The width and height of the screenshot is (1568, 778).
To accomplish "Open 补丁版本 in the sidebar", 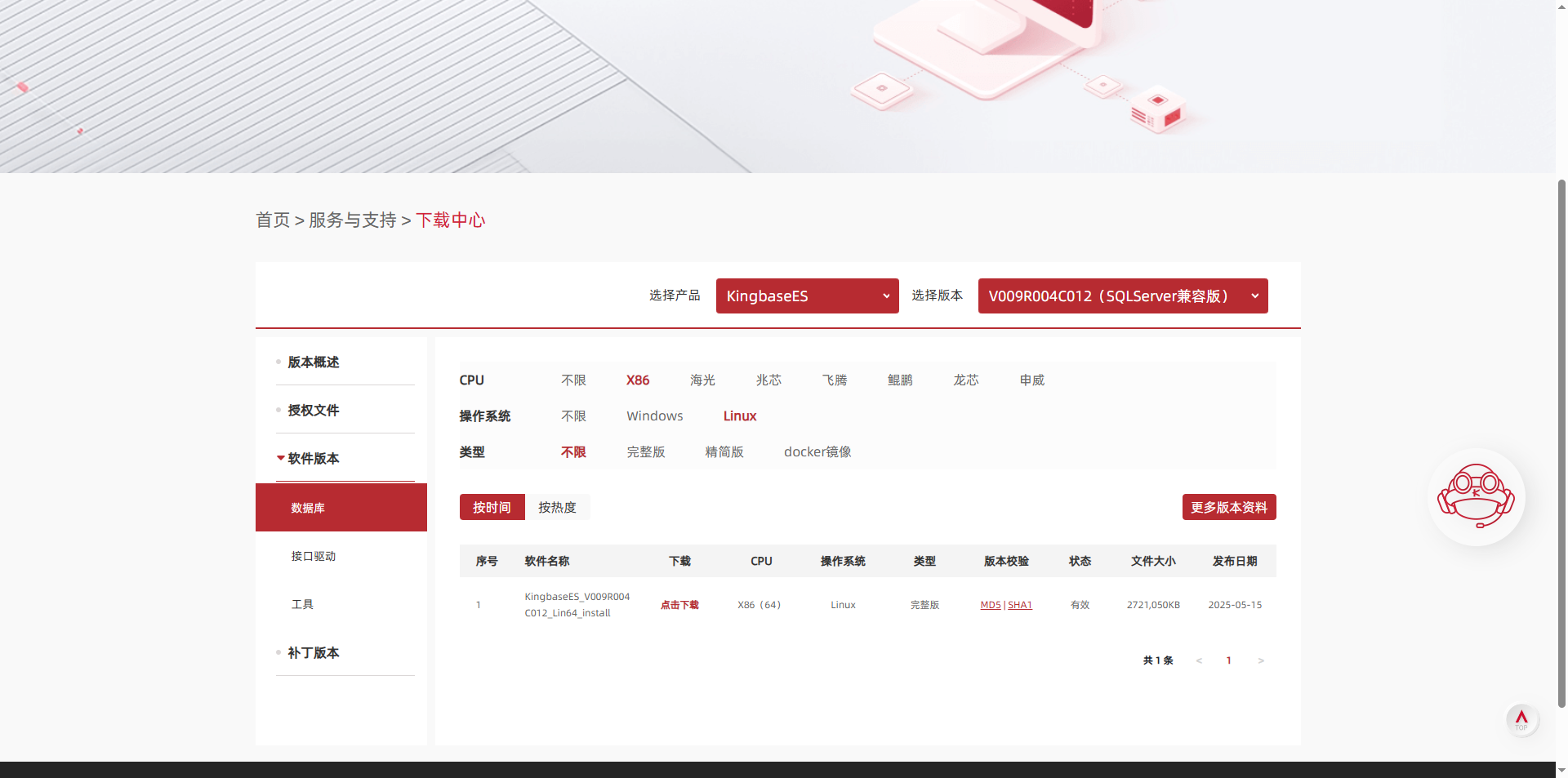I will coord(314,652).
